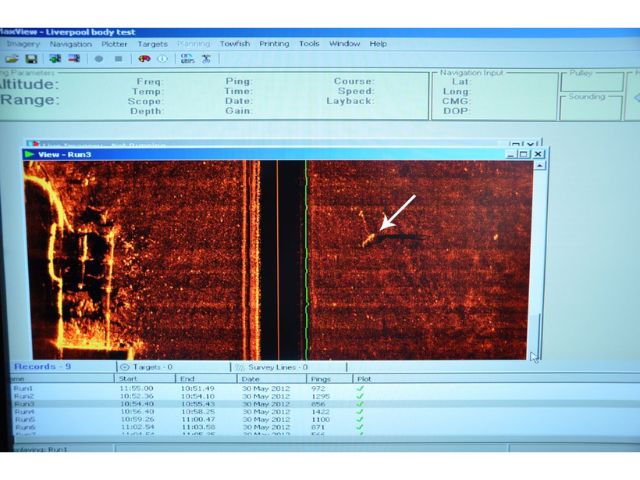Select the Run2 record row
The image size is (640, 480).
coord(325,396)
